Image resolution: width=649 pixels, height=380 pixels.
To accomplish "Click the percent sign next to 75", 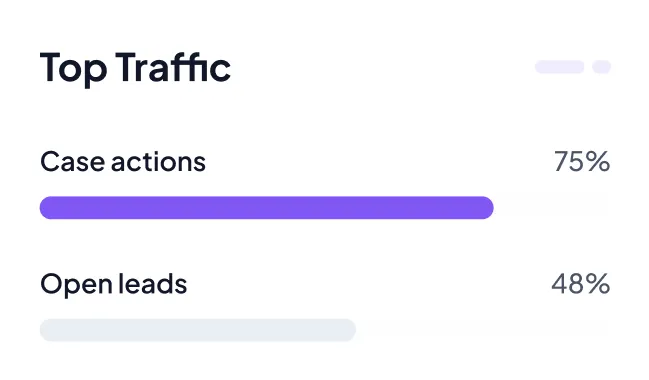I will 598,161.
